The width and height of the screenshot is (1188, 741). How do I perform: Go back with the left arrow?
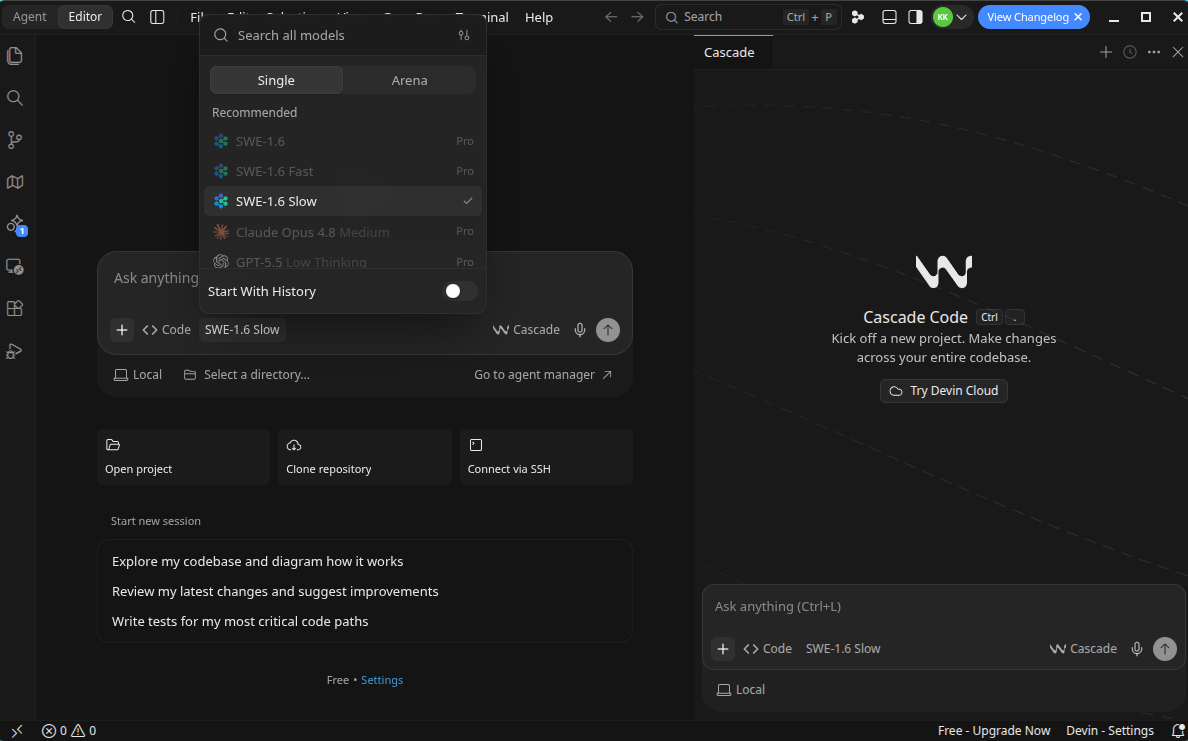click(611, 17)
